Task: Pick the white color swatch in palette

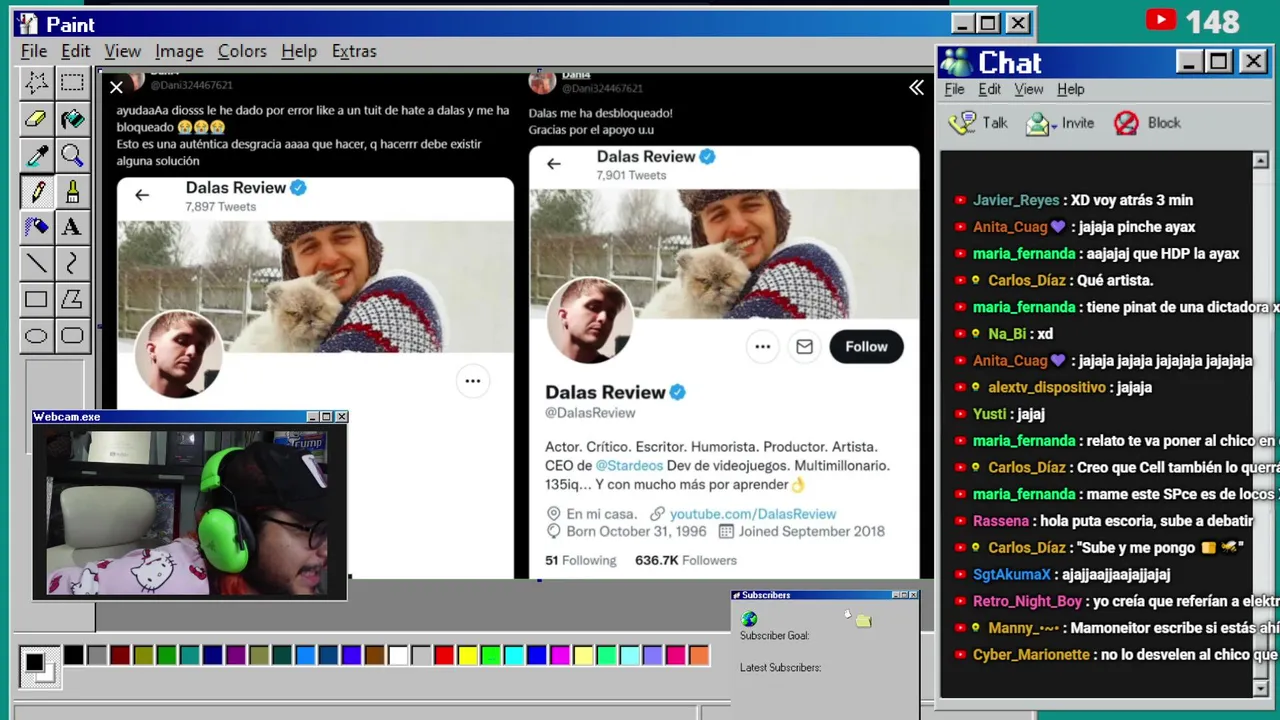Action: [398, 656]
